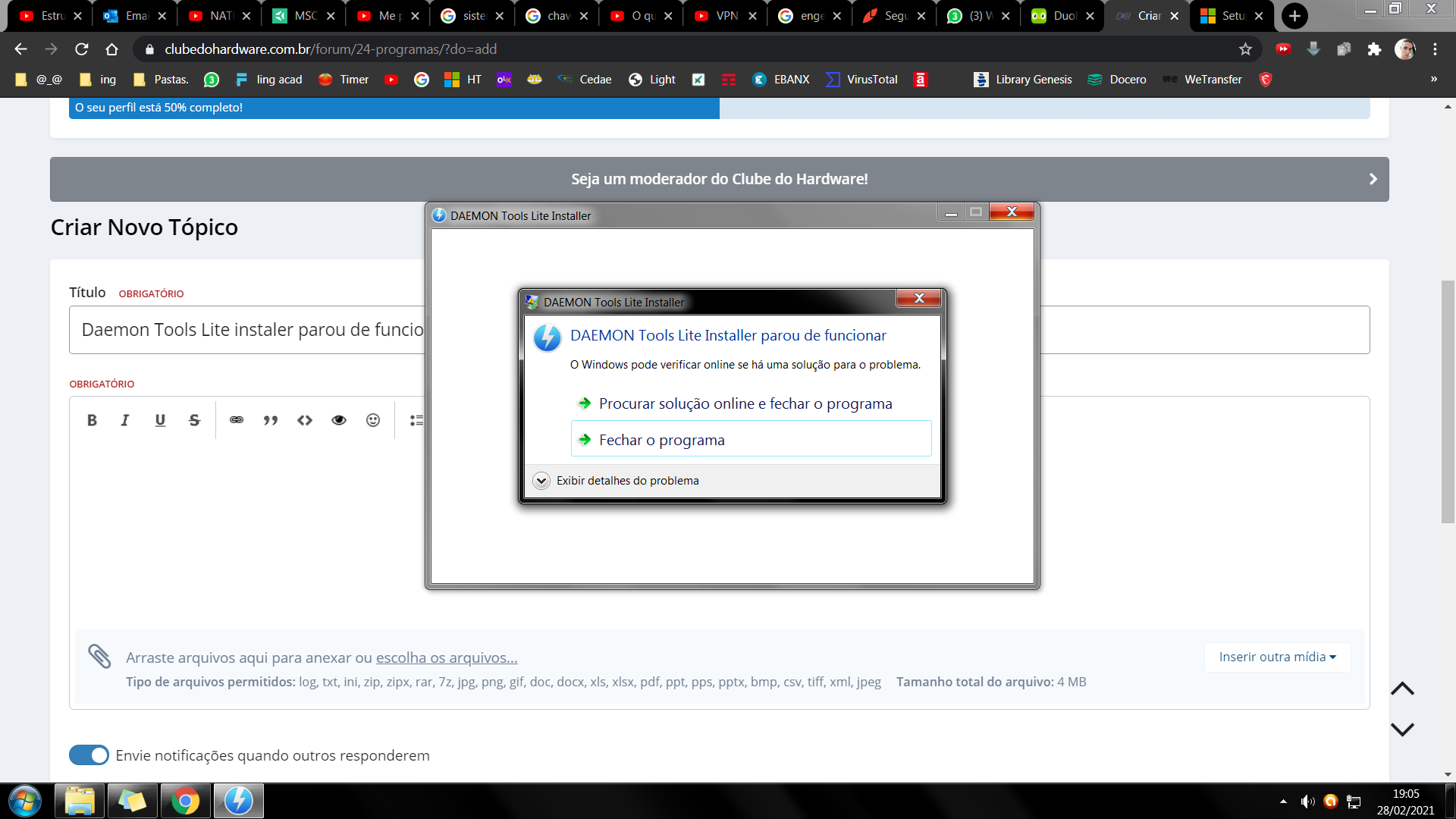Open the Chrome three-dot menu
The width and height of the screenshot is (1456, 819).
pos(1435,49)
